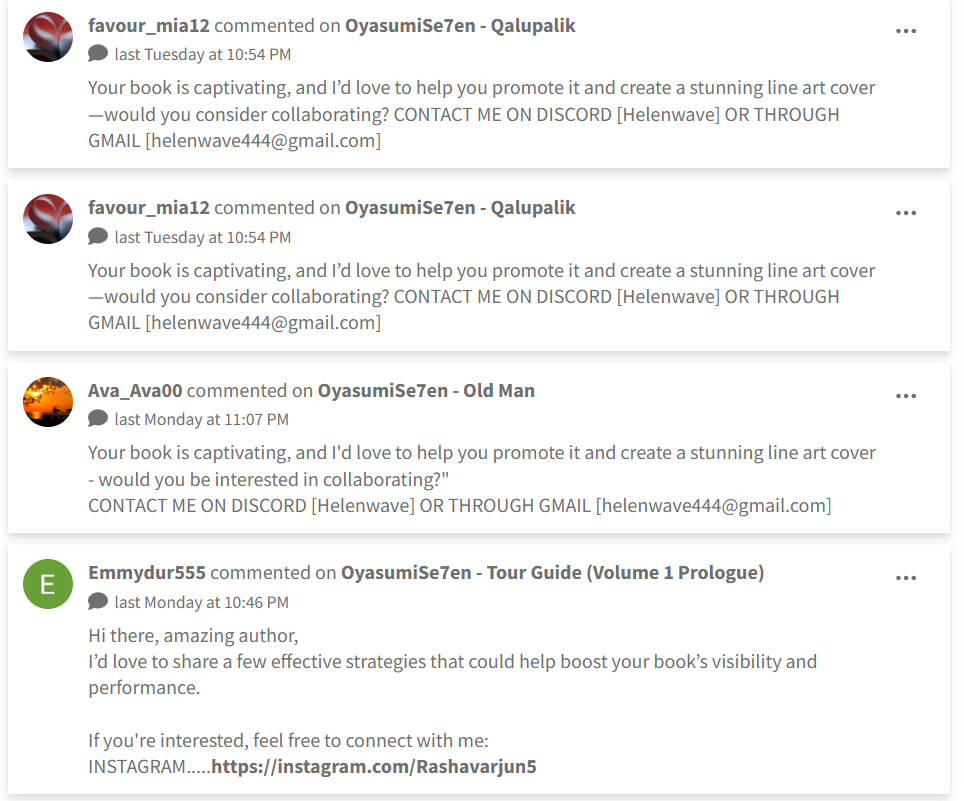964x801 pixels.
Task: Open the Ava_Ava00 username link
Action: click(x=135, y=390)
